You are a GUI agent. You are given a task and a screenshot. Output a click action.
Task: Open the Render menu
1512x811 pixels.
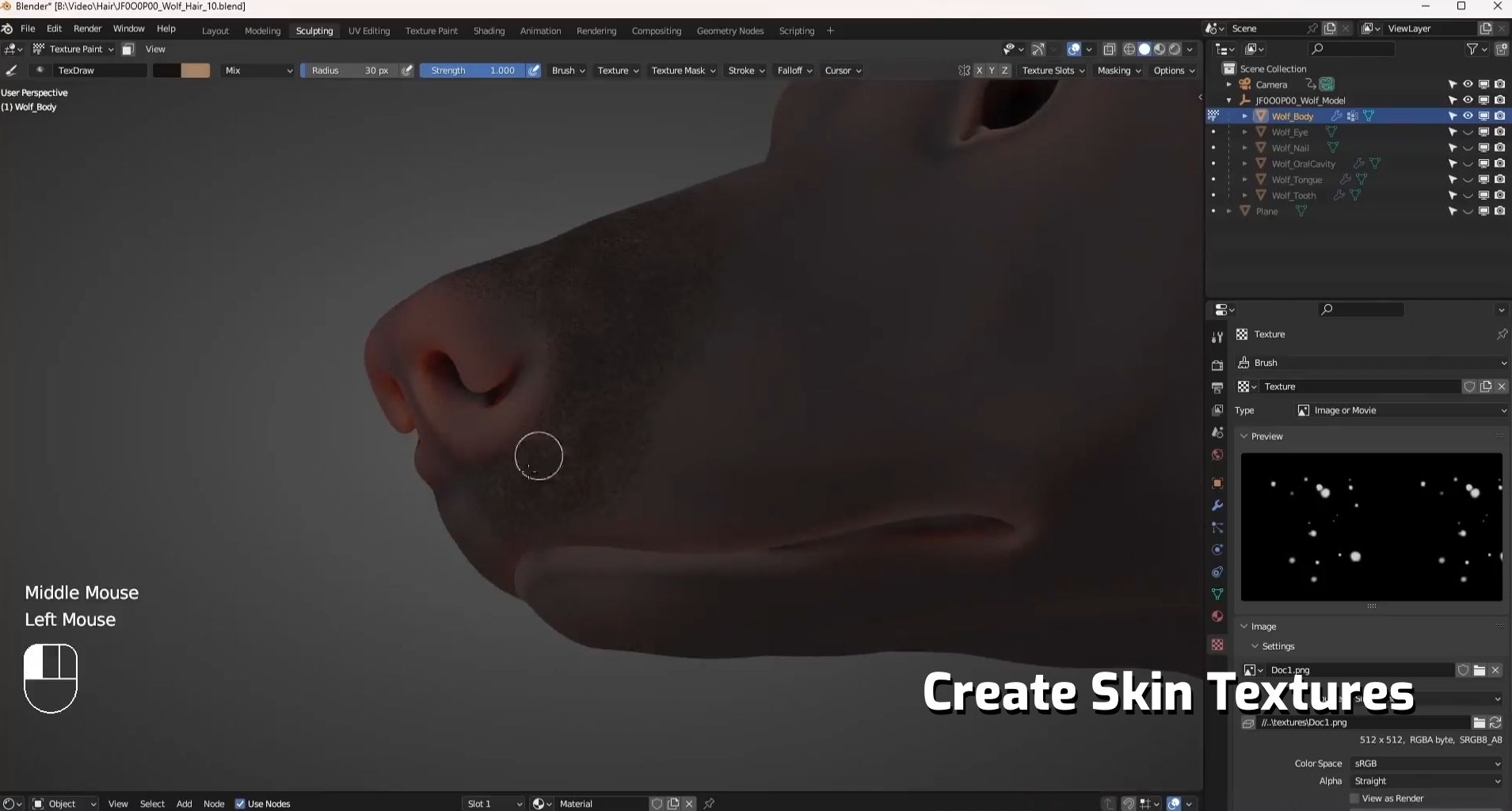pyautogui.click(x=87, y=29)
